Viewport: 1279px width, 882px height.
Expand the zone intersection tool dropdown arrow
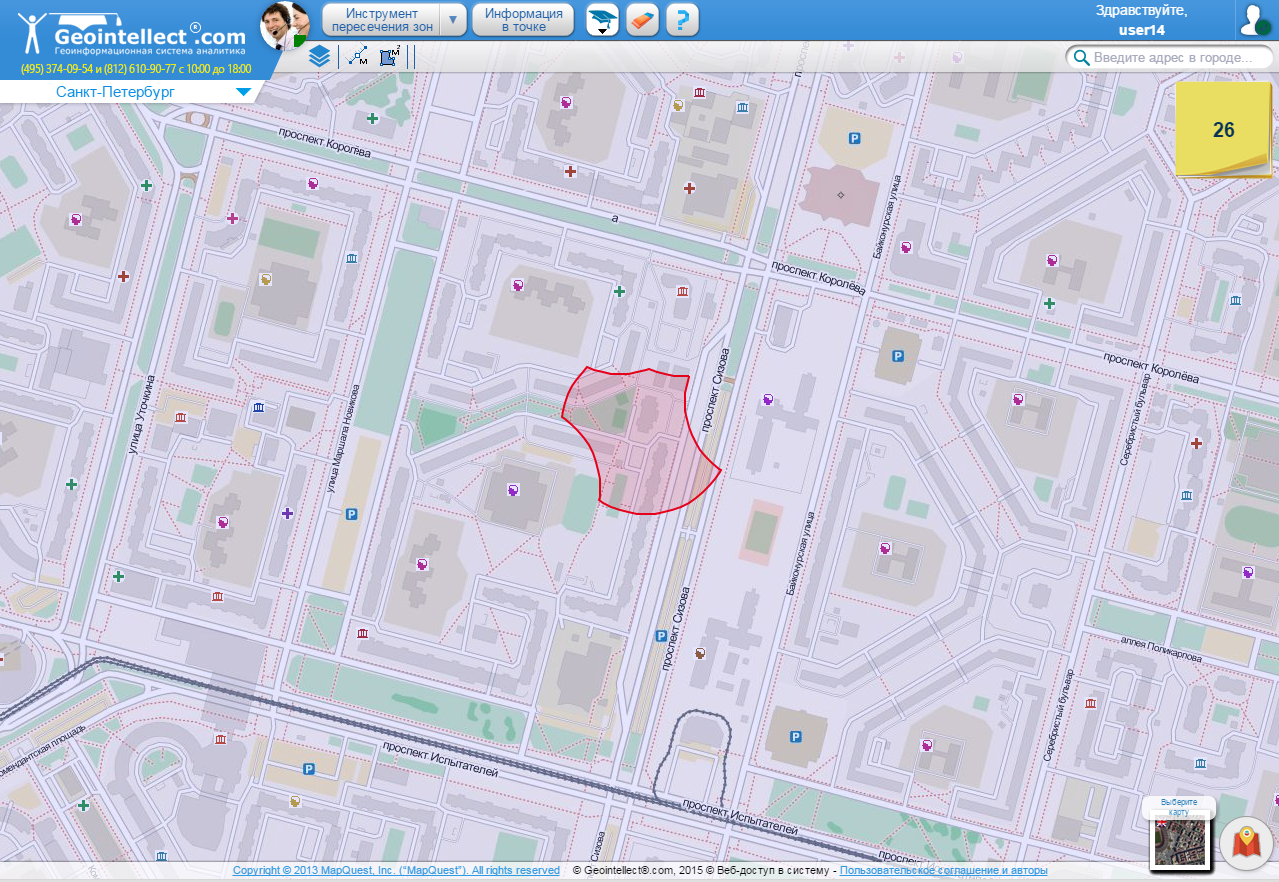455,19
